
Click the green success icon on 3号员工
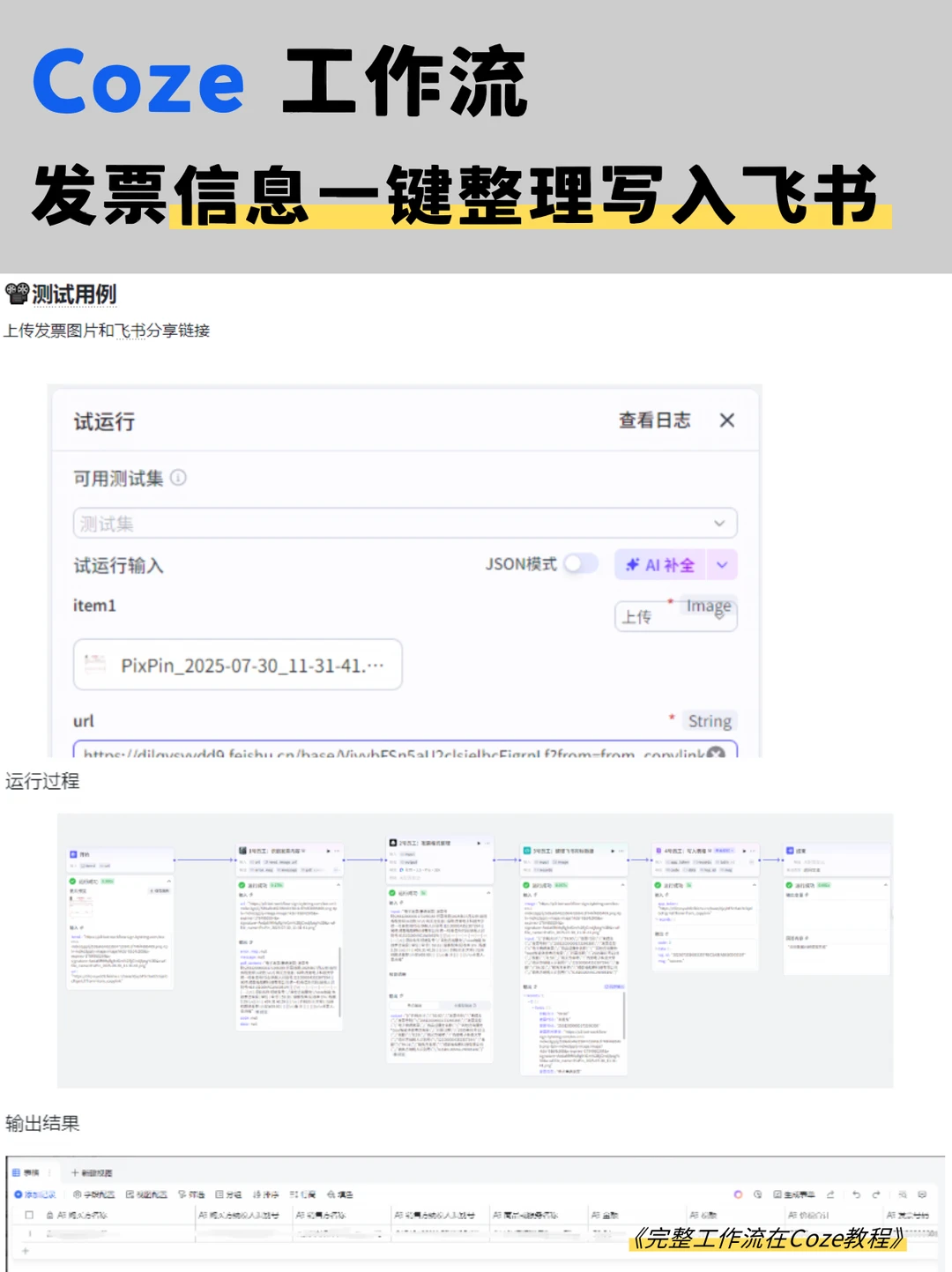pyautogui.click(x=526, y=885)
